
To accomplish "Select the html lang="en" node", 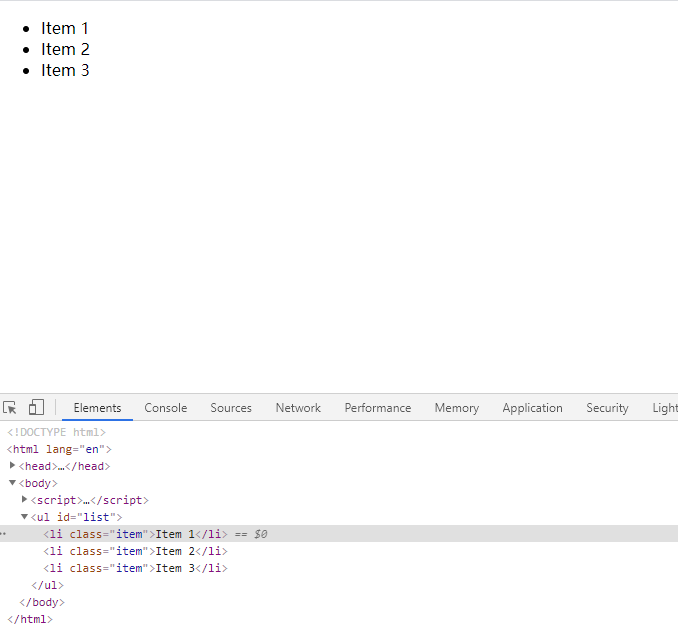I will [x=59, y=449].
